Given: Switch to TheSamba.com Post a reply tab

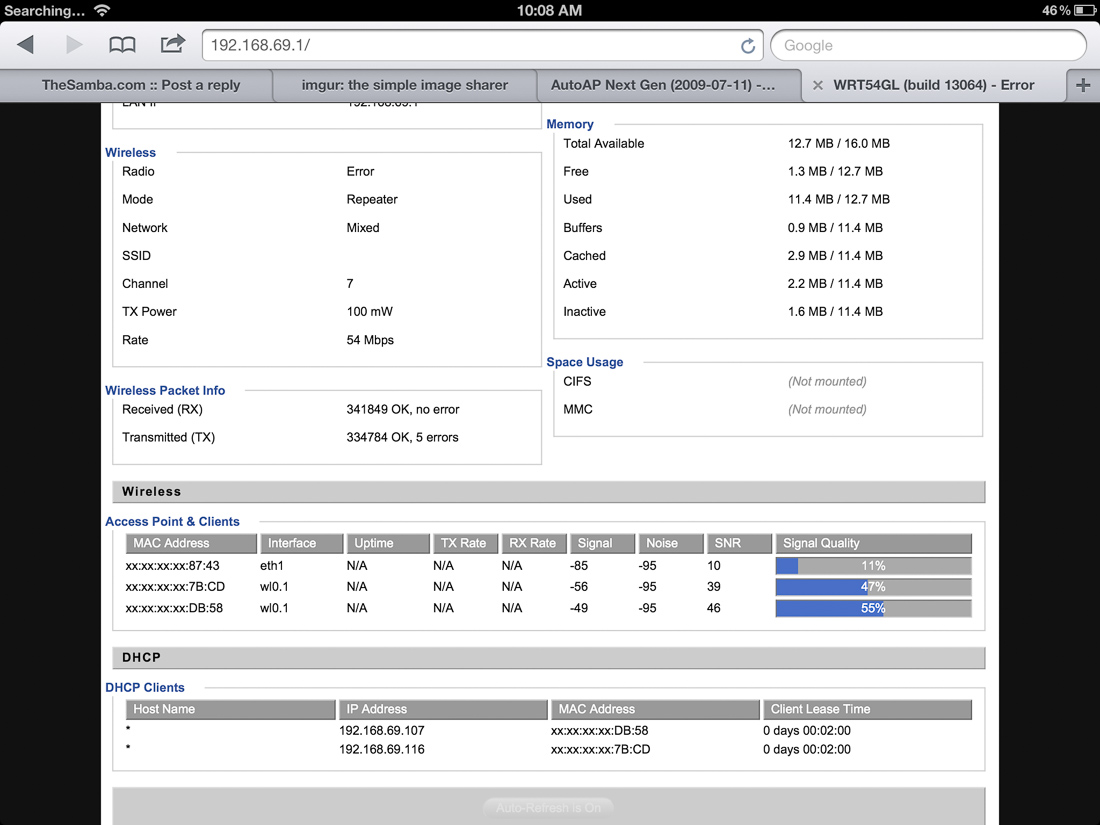Looking at the screenshot, I should [x=140, y=85].
